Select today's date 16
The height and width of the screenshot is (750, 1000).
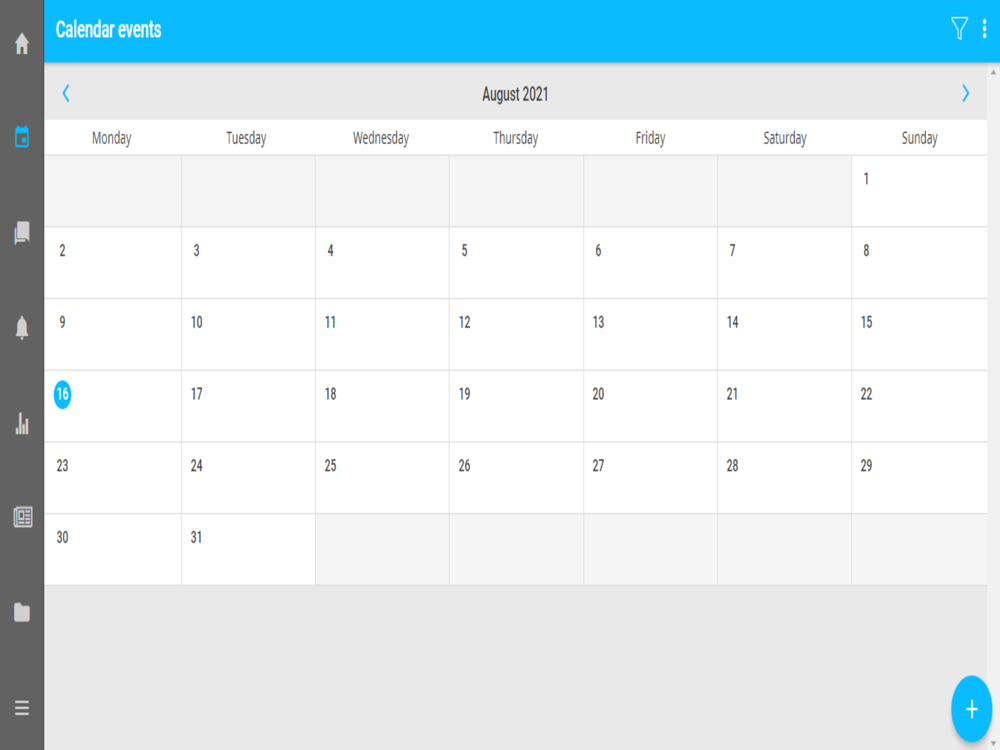[62, 394]
